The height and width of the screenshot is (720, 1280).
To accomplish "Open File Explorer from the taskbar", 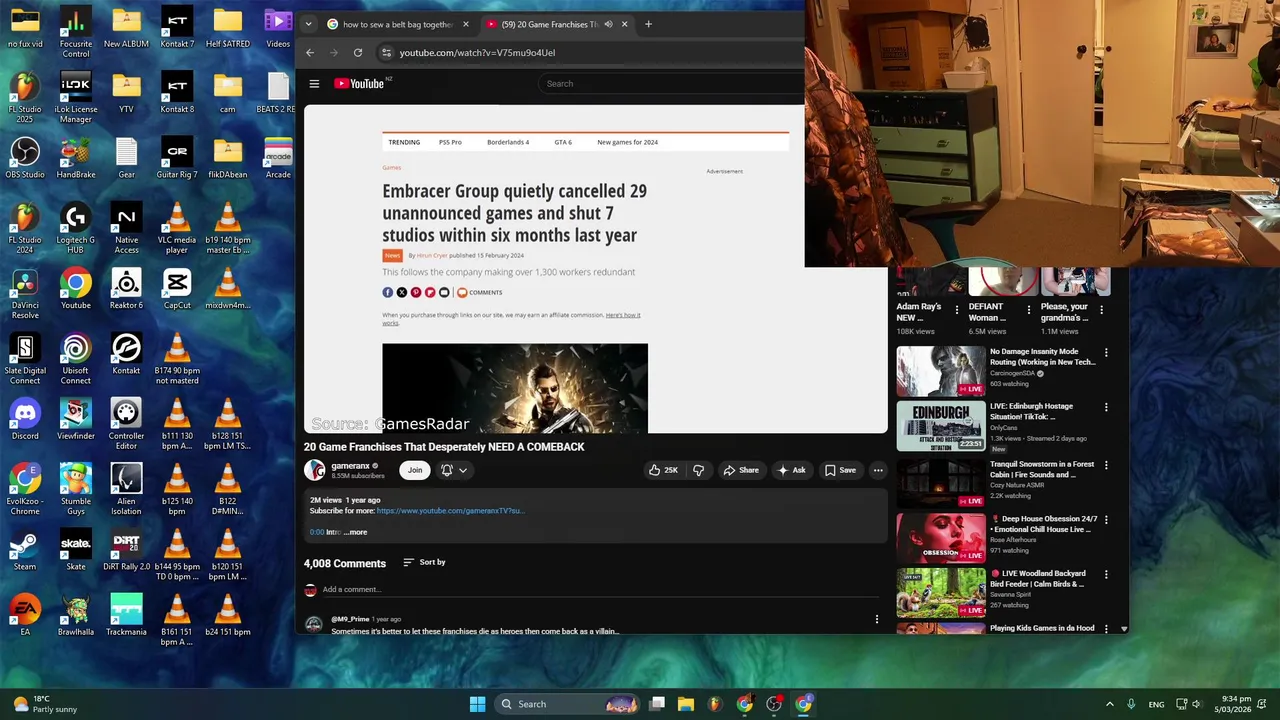I will point(686,704).
